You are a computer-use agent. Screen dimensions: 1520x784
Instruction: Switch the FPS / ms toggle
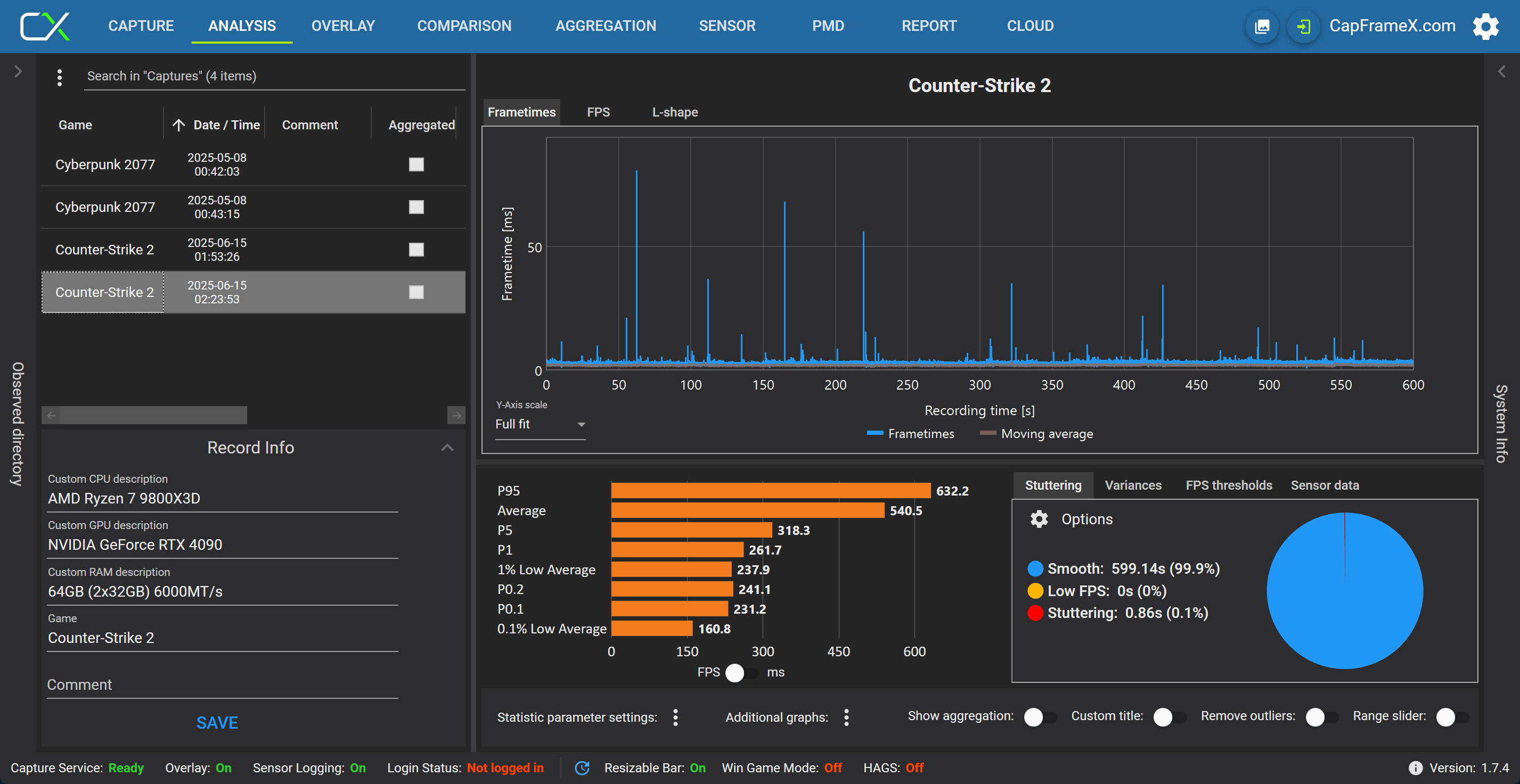pyautogui.click(x=742, y=673)
